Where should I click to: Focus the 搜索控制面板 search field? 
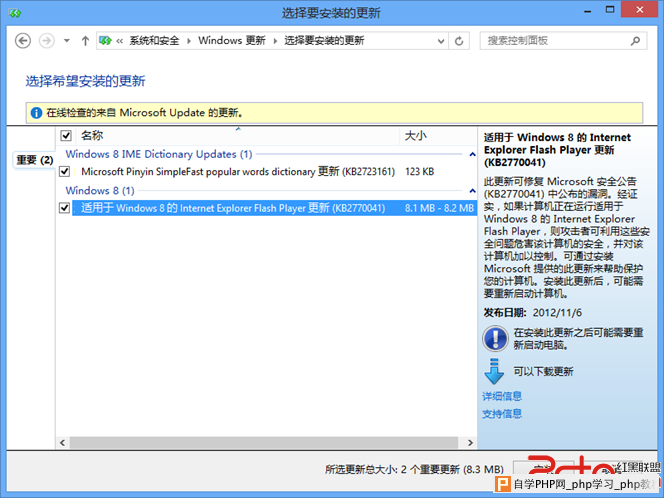pyautogui.click(x=563, y=41)
